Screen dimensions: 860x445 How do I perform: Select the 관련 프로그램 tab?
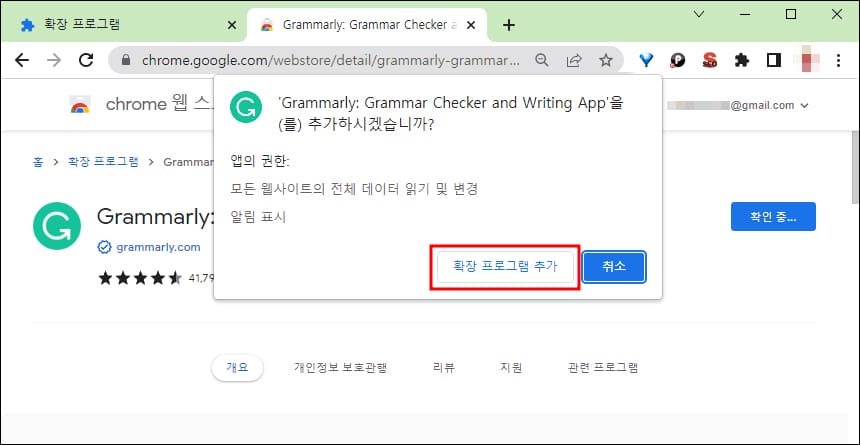pos(603,368)
